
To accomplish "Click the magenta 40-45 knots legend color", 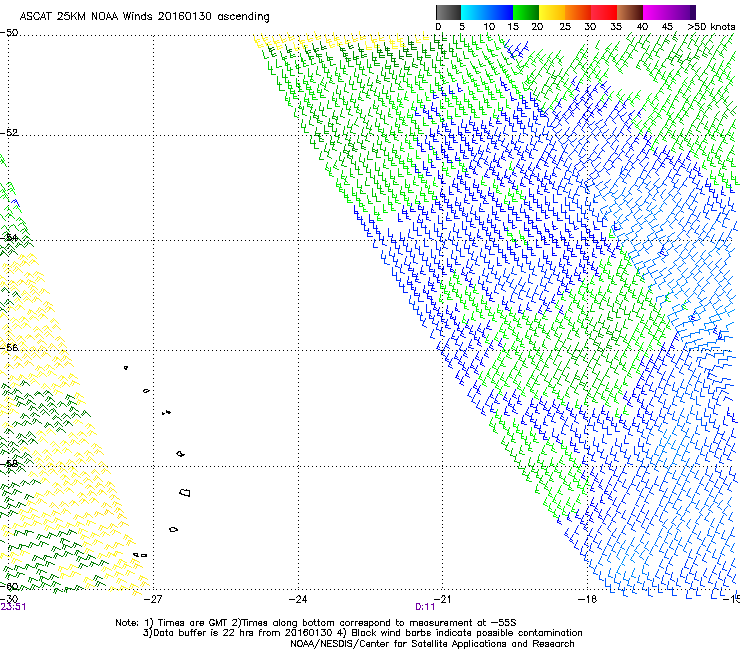I will click(x=656, y=12).
